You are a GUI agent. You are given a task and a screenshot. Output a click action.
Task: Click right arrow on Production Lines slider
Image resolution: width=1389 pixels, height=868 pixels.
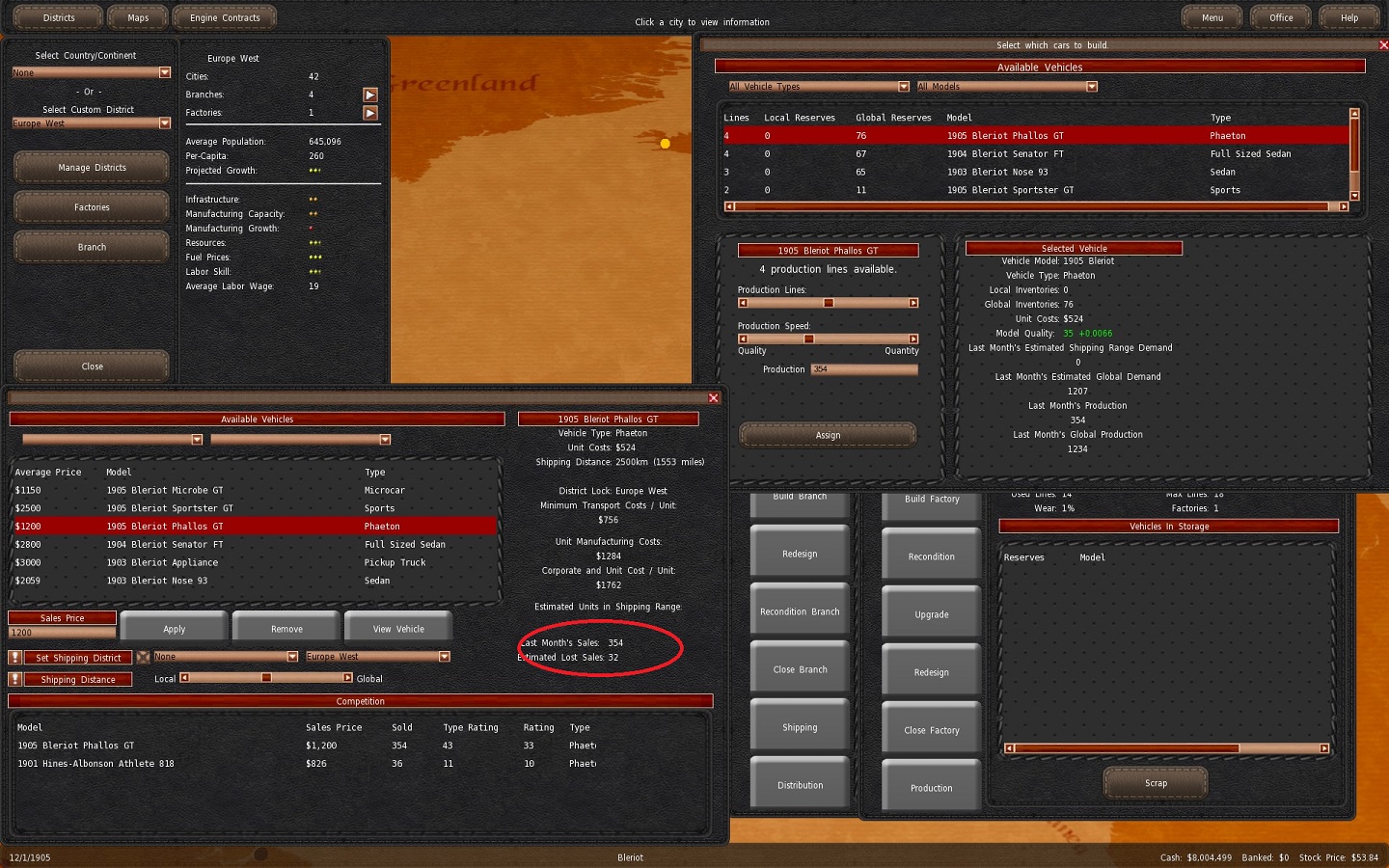point(912,303)
